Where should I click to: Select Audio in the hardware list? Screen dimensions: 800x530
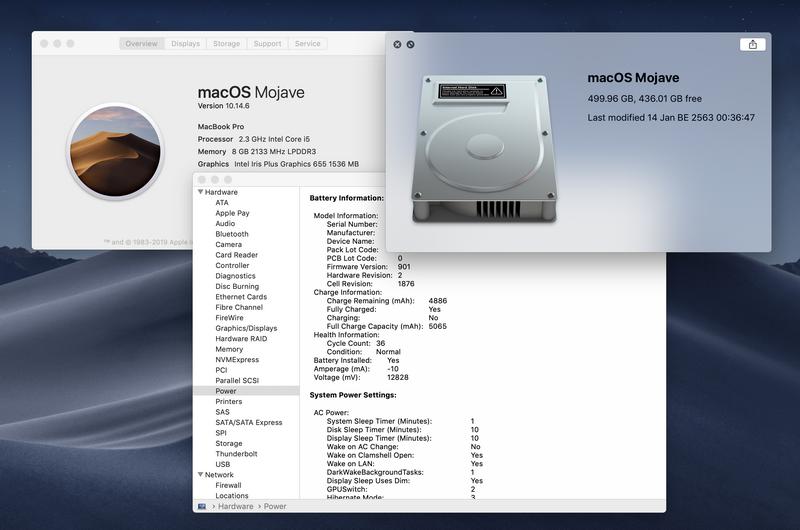[x=225, y=223]
